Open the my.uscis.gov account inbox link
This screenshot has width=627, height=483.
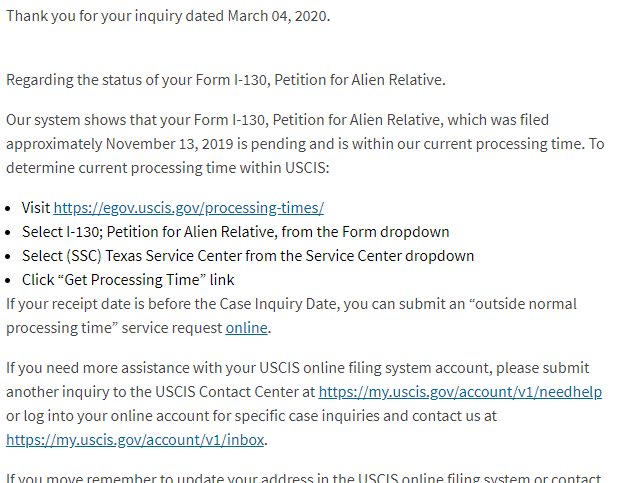(135, 440)
